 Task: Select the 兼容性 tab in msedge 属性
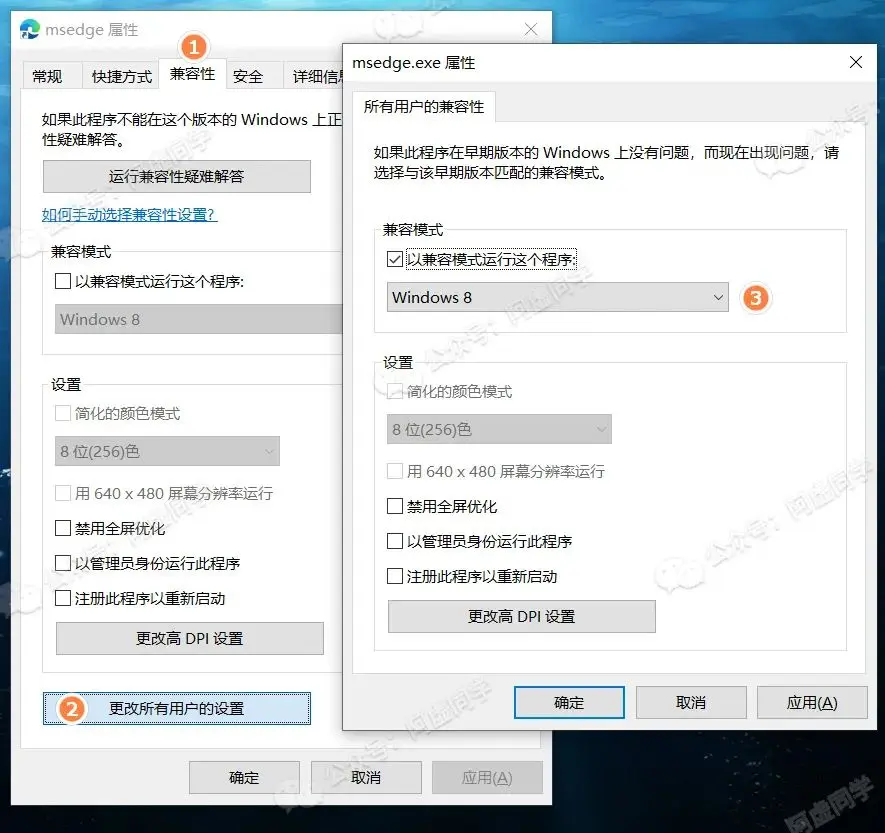click(192, 73)
